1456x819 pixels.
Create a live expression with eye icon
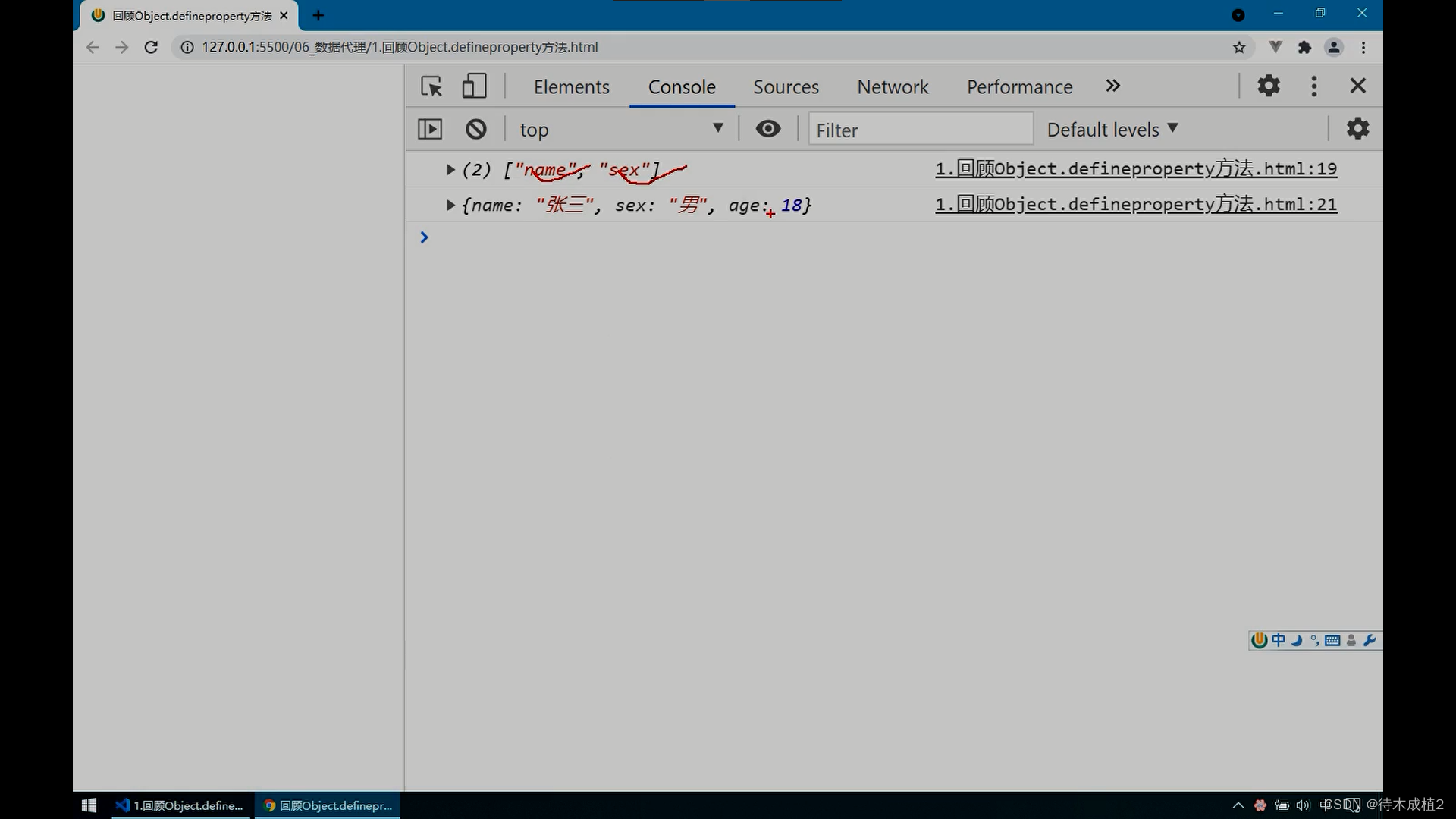coord(768,129)
